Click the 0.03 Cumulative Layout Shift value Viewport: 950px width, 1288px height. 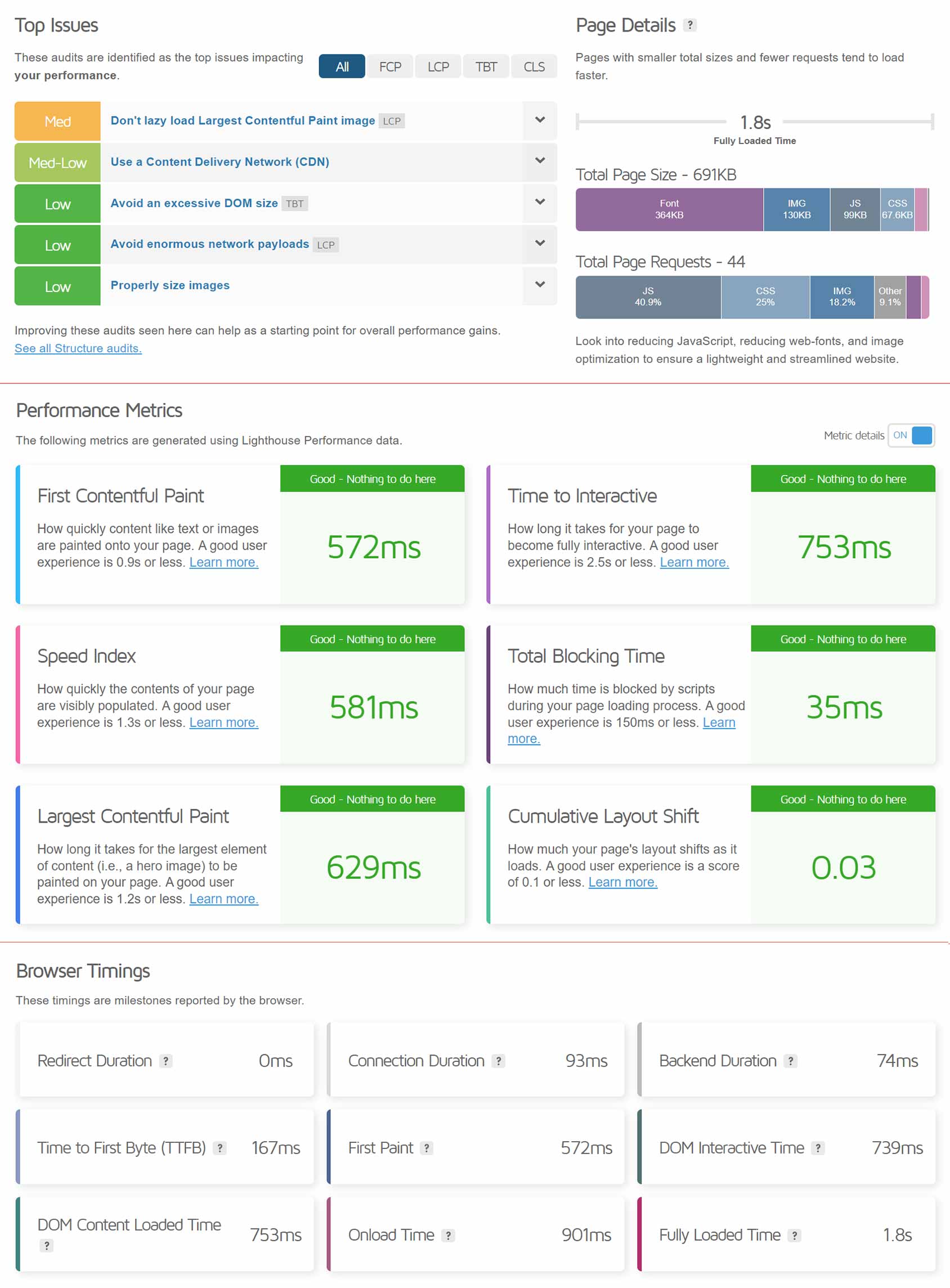(844, 868)
